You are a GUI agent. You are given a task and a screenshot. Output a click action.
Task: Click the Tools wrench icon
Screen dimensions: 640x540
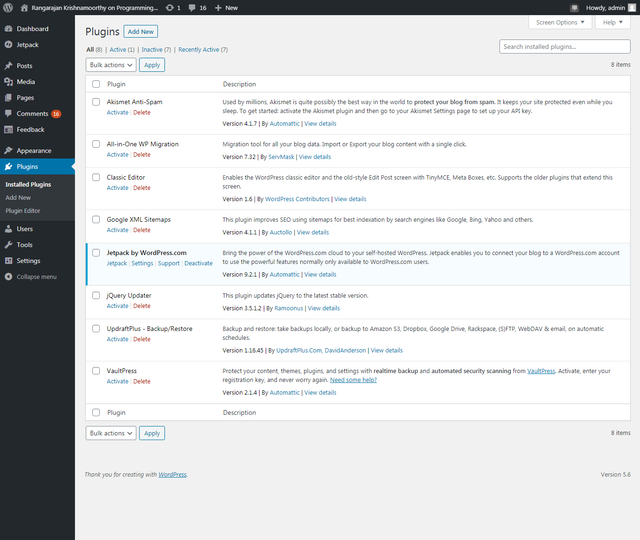[8, 245]
